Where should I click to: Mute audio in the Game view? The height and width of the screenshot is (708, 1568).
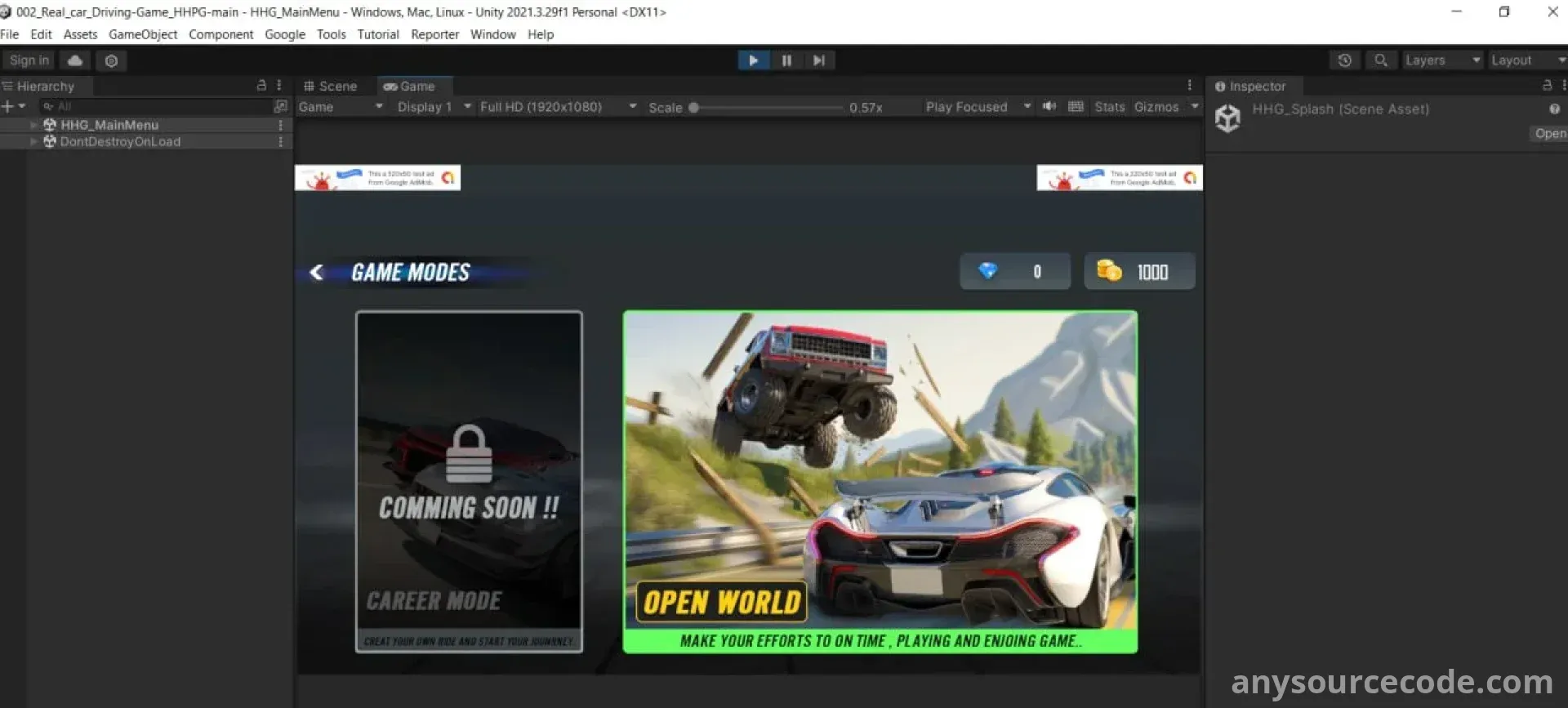(1049, 107)
